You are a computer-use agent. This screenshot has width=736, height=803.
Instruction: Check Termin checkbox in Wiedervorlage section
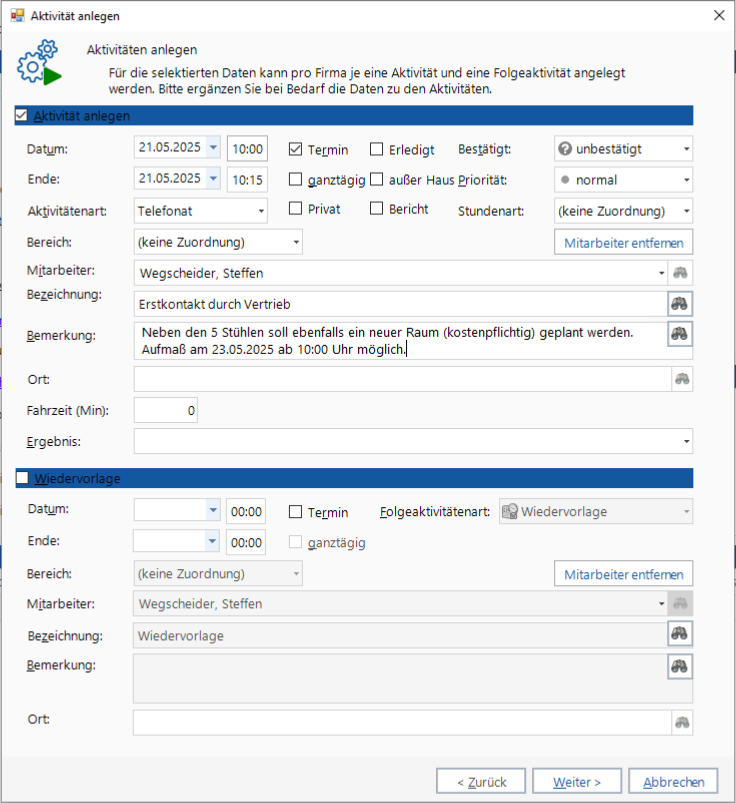pos(296,512)
